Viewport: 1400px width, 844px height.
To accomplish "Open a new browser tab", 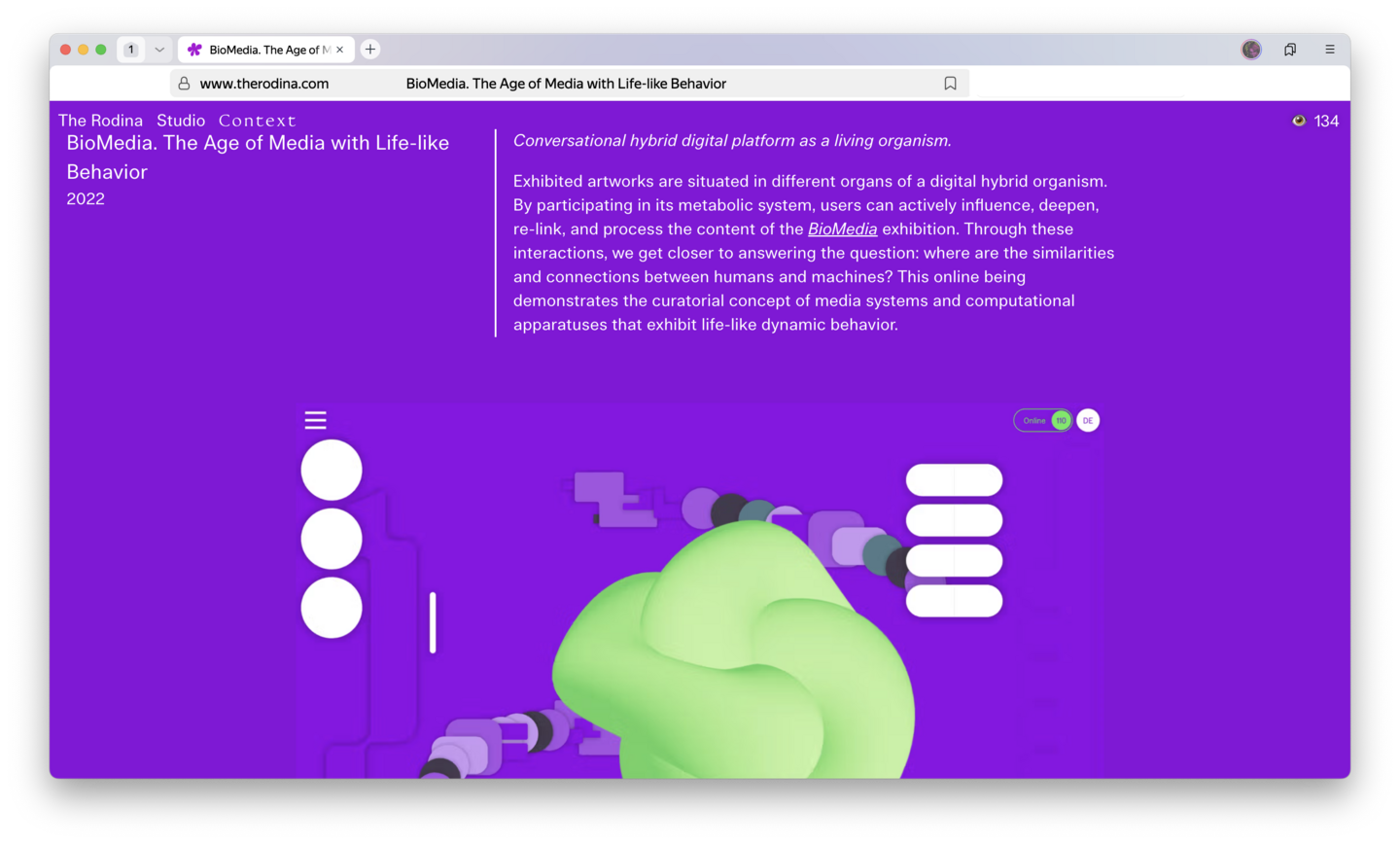I will click(x=370, y=50).
